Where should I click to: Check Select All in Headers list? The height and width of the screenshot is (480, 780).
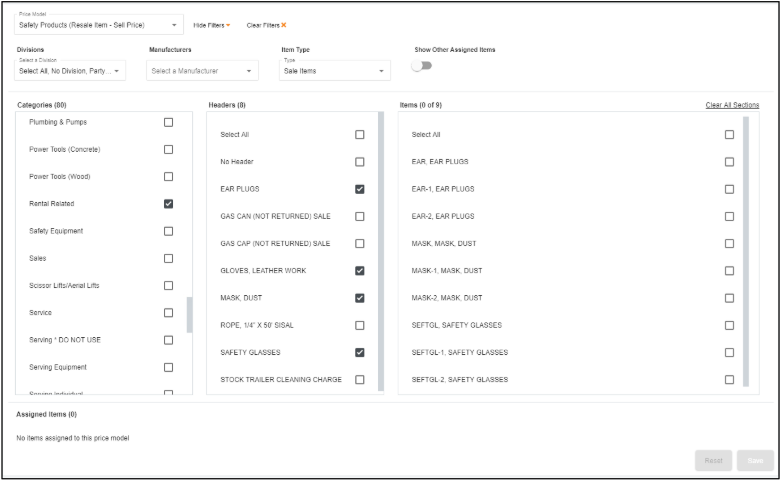pos(359,134)
